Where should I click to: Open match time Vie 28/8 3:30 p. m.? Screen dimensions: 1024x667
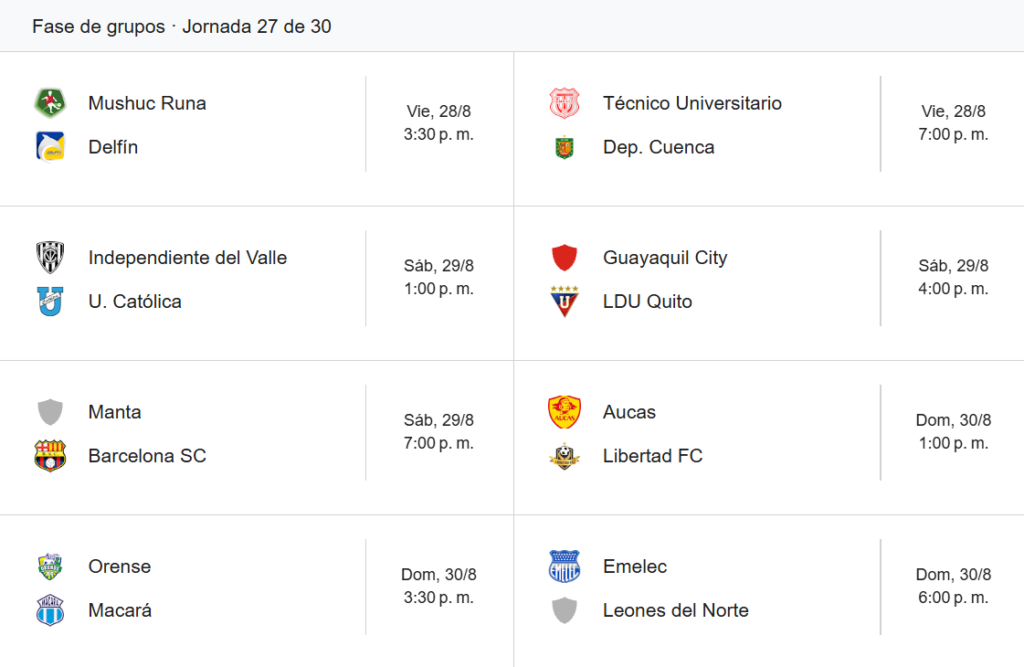click(x=439, y=123)
